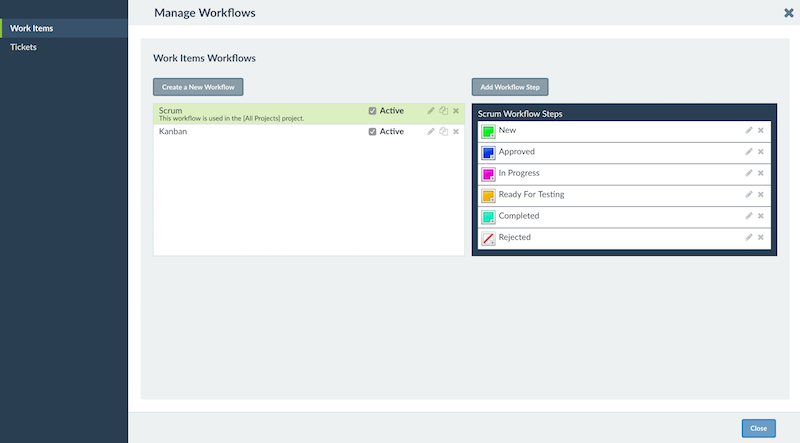Uncheck Active for Kanban workflow
This screenshot has height=443, width=800.
coord(372,132)
